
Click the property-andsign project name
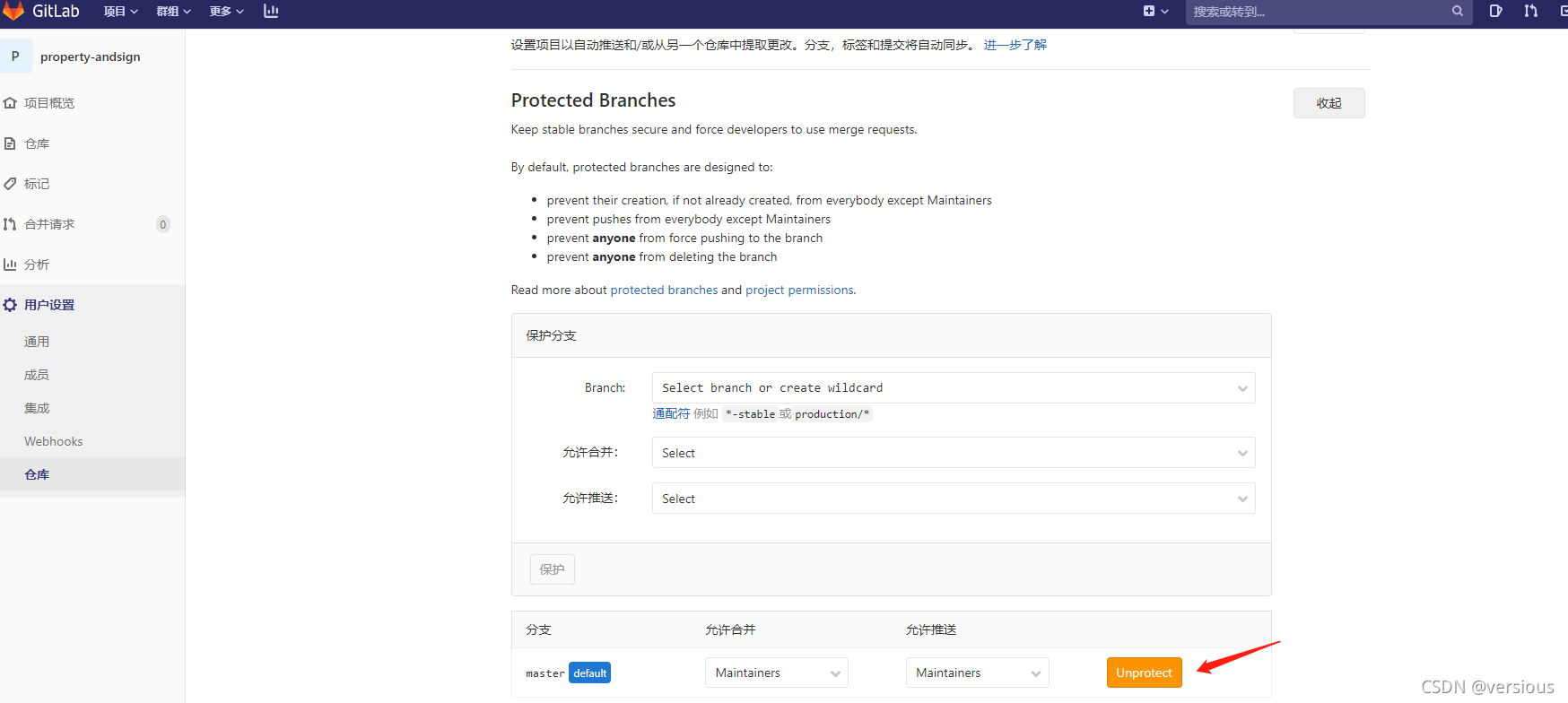[91, 56]
